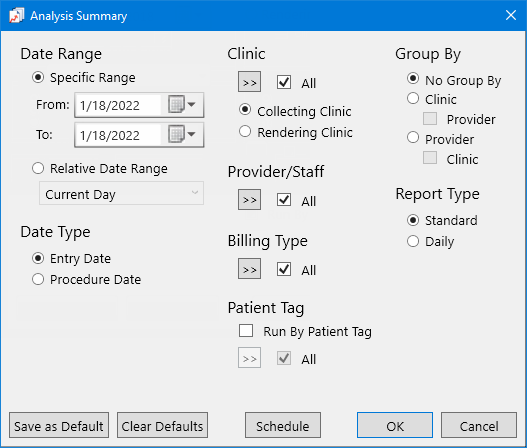Group by Provider radio option
This screenshot has width=527, height=448.
pyautogui.click(x=413, y=137)
